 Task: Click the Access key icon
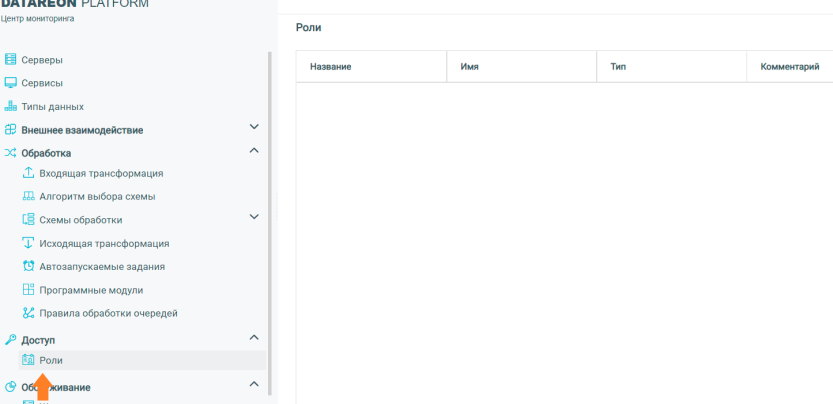[x=11, y=340]
